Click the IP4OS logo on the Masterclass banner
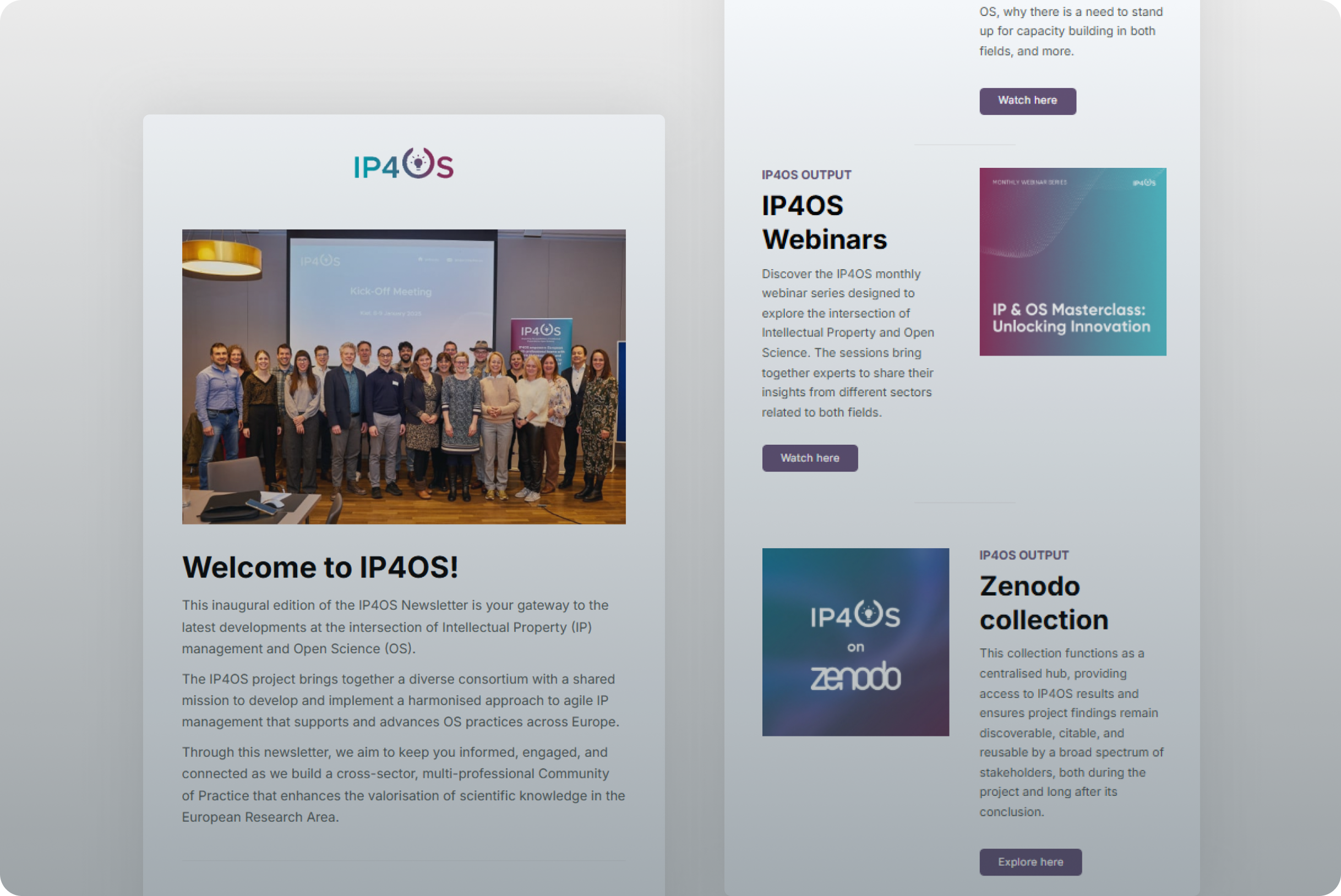The width and height of the screenshot is (1341, 896). tap(1144, 182)
